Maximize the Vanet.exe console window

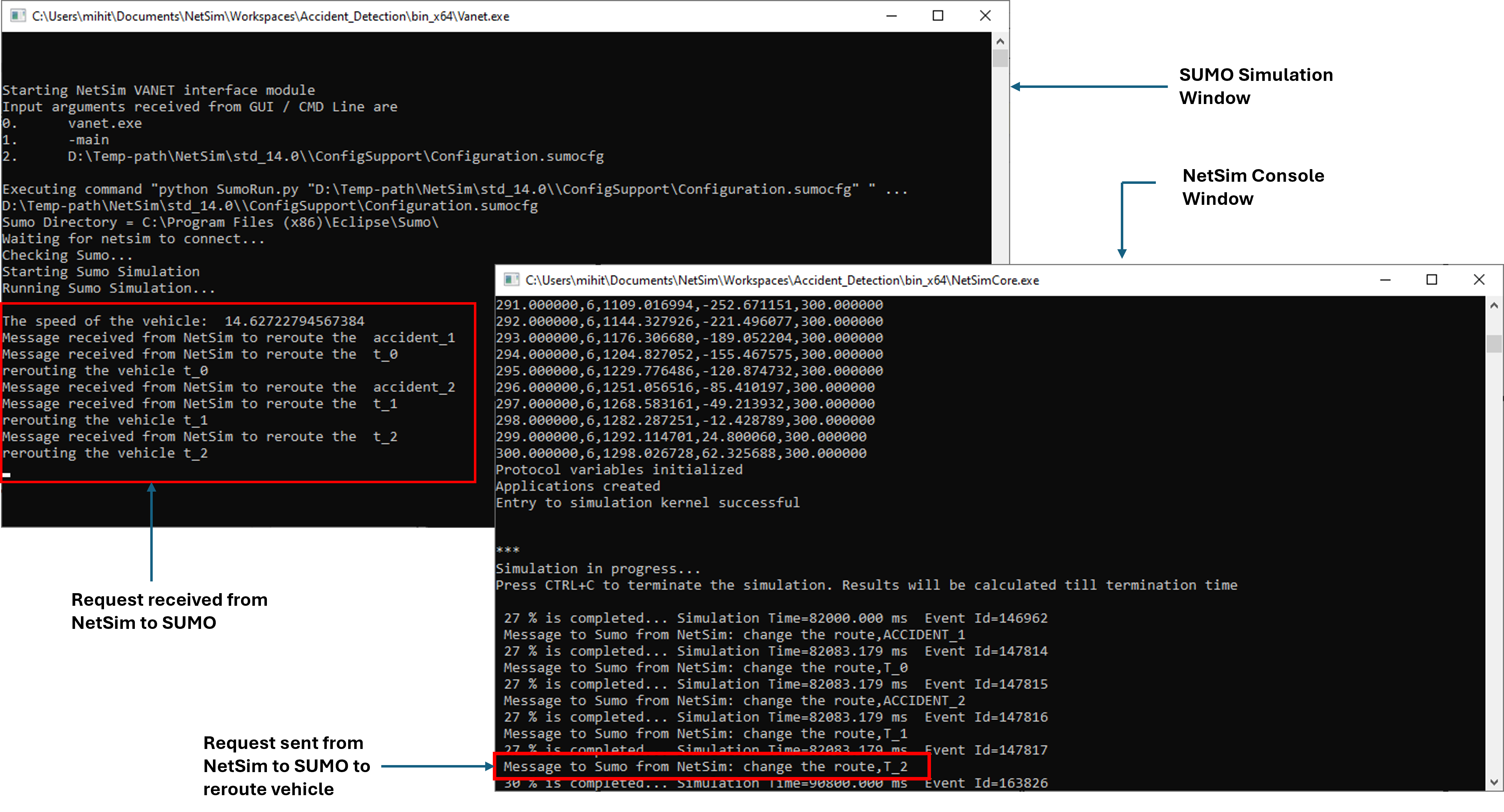938,16
